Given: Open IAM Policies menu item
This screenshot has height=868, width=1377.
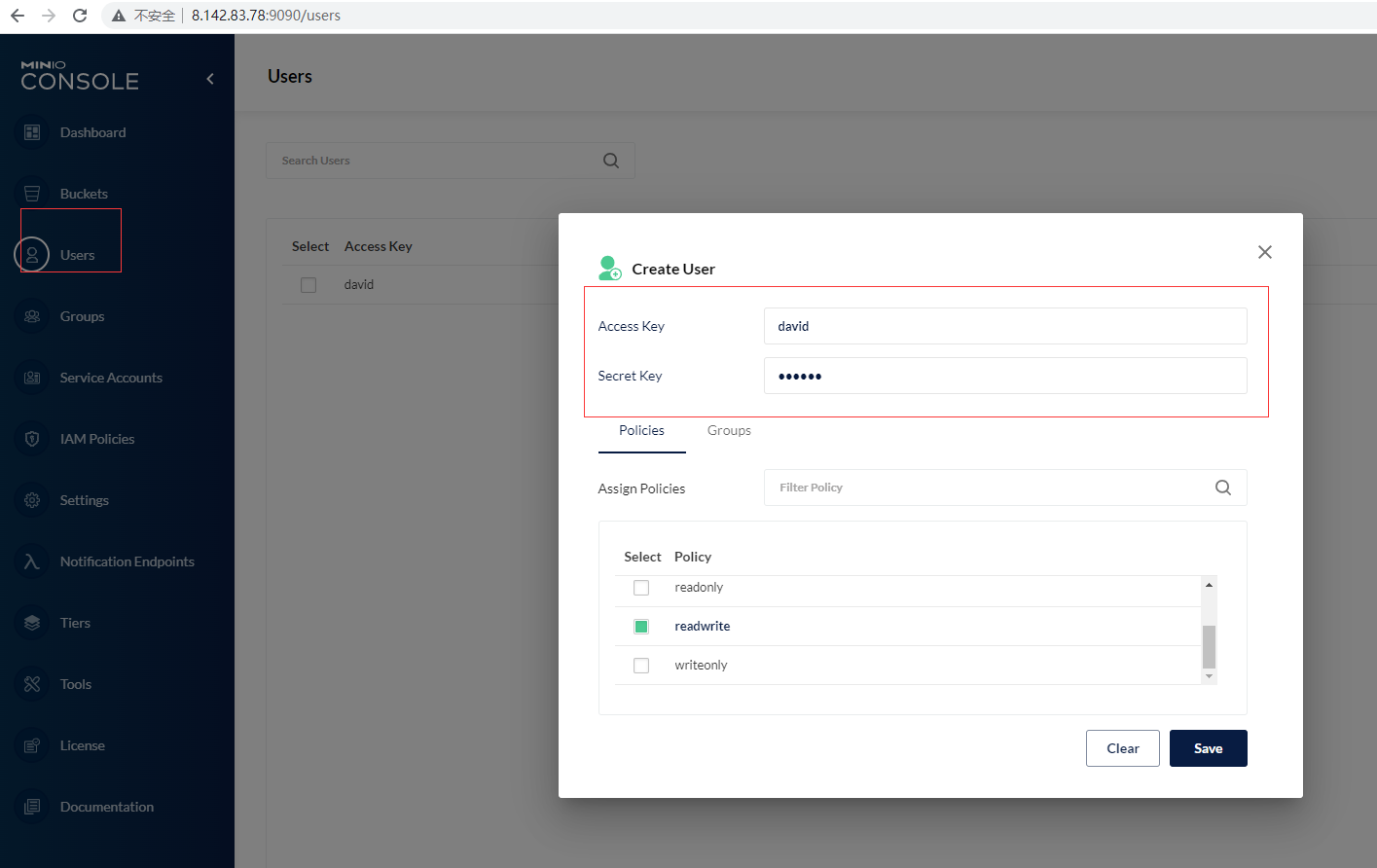Looking at the screenshot, I should click(97, 439).
